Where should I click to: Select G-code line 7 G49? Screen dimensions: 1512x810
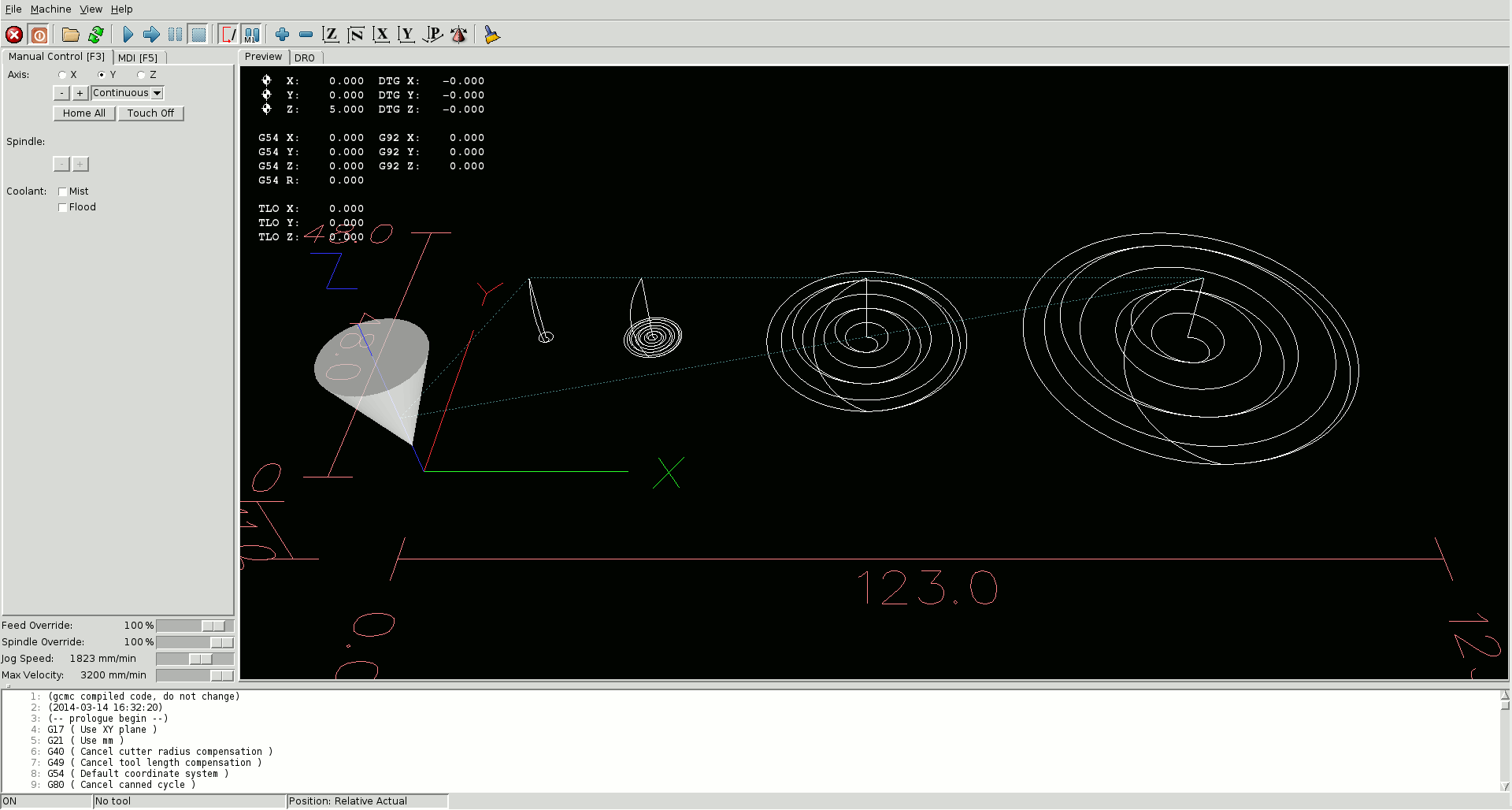(154, 763)
